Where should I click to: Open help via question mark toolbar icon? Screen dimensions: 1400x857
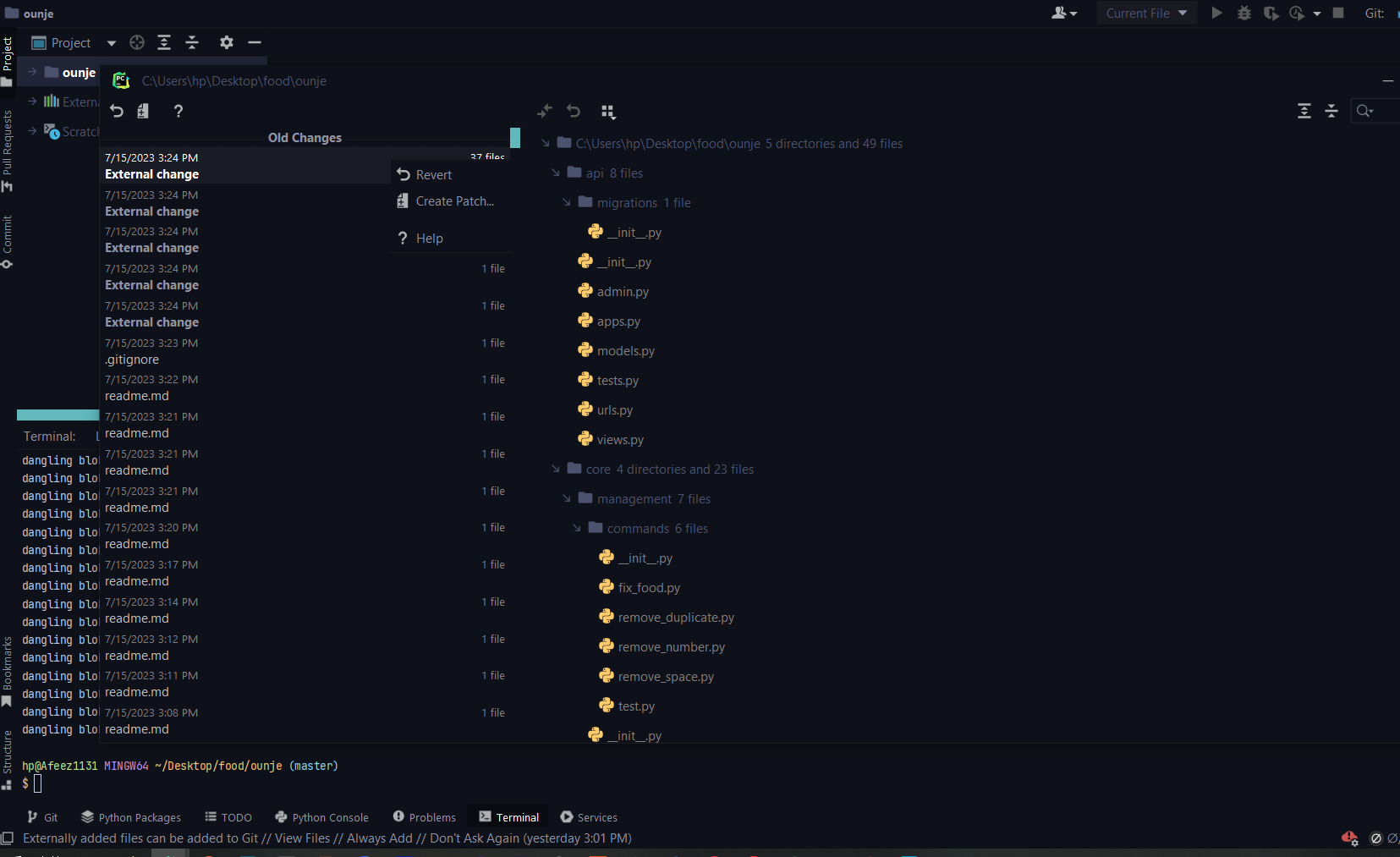[178, 111]
